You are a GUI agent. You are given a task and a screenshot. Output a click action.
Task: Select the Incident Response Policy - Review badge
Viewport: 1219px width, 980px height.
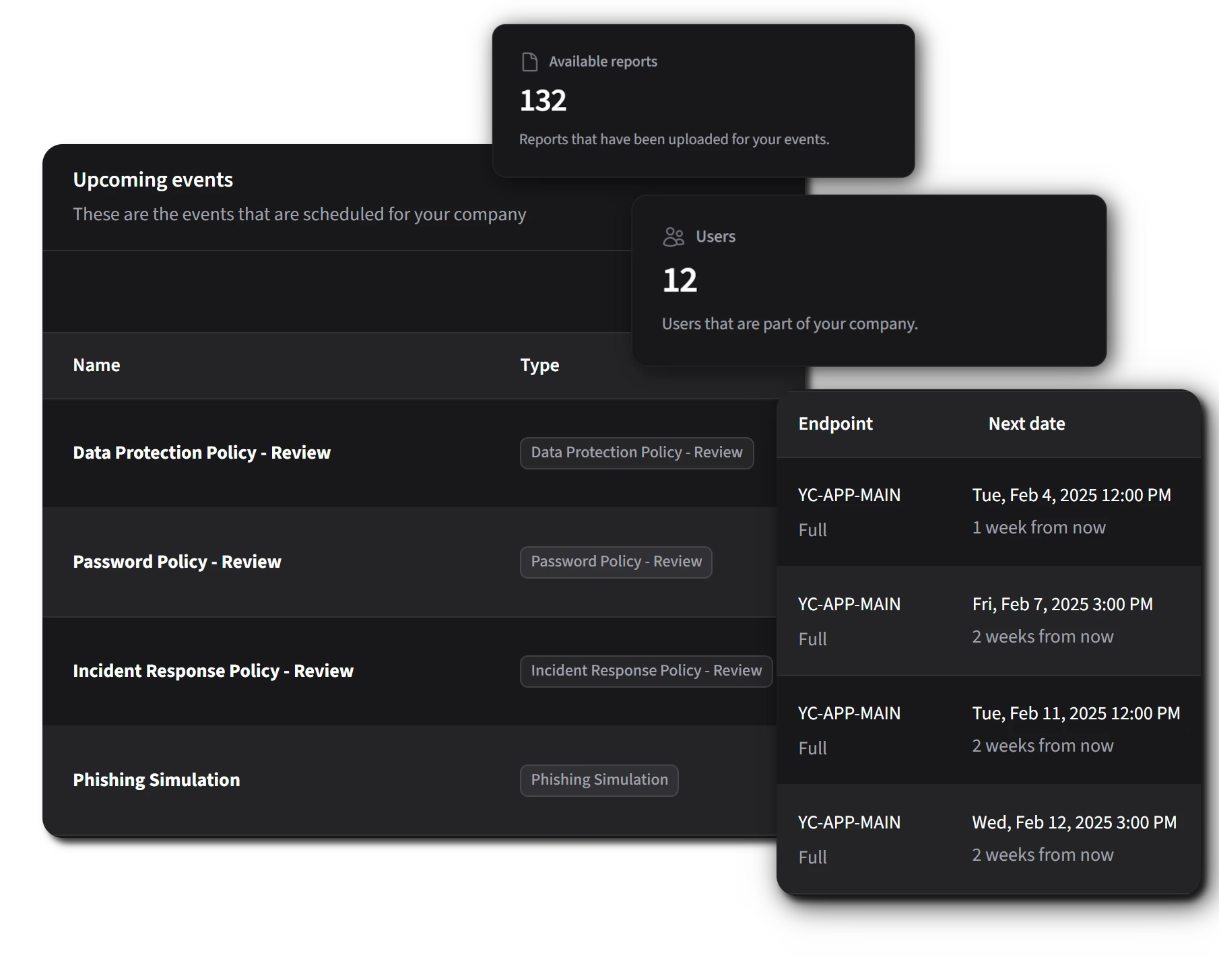[x=645, y=671]
